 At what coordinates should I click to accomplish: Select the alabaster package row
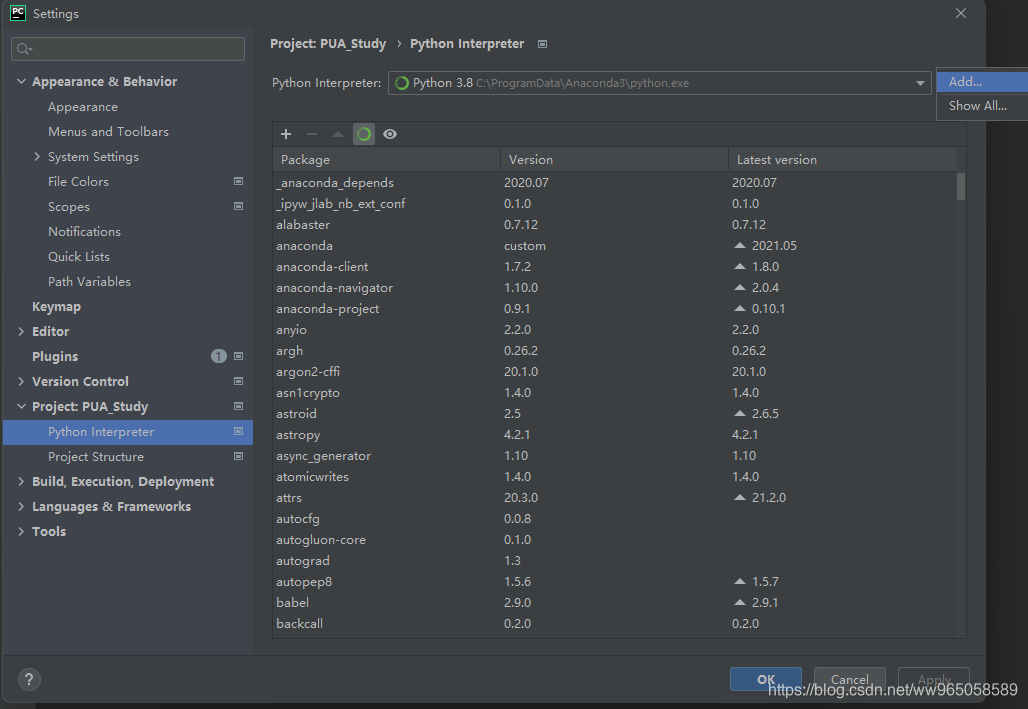pyautogui.click(x=614, y=224)
